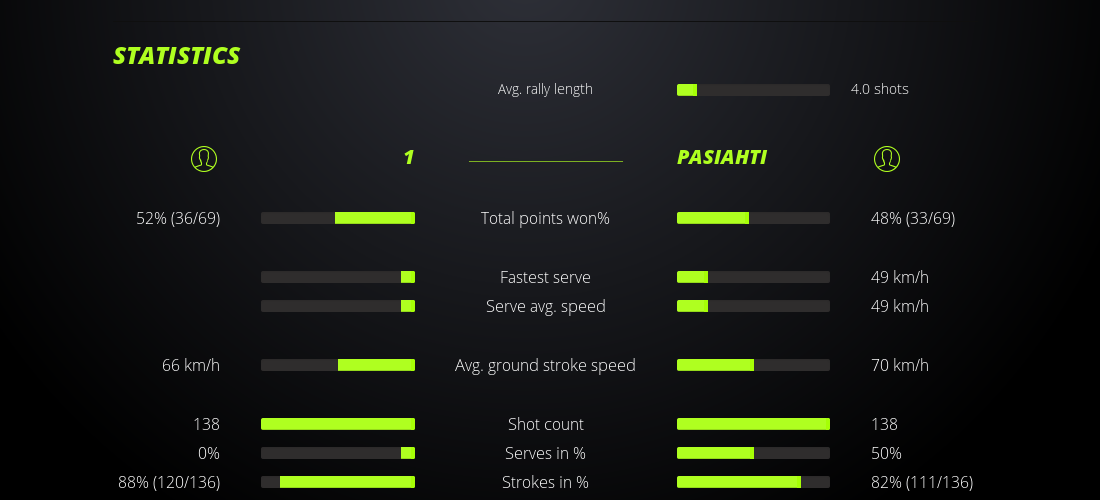This screenshot has height=500, width=1100.
Task: Click PASIAHTI's Serves in % bar
Action: click(753, 453)
